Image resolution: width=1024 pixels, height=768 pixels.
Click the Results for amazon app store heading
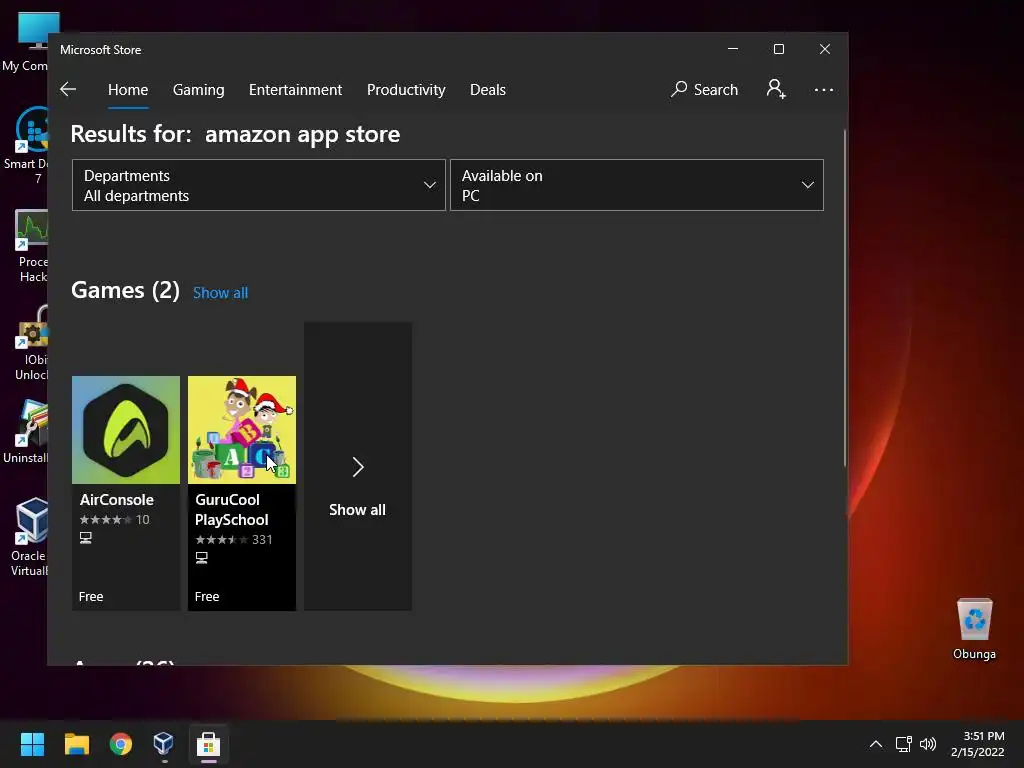click(235, 134)
